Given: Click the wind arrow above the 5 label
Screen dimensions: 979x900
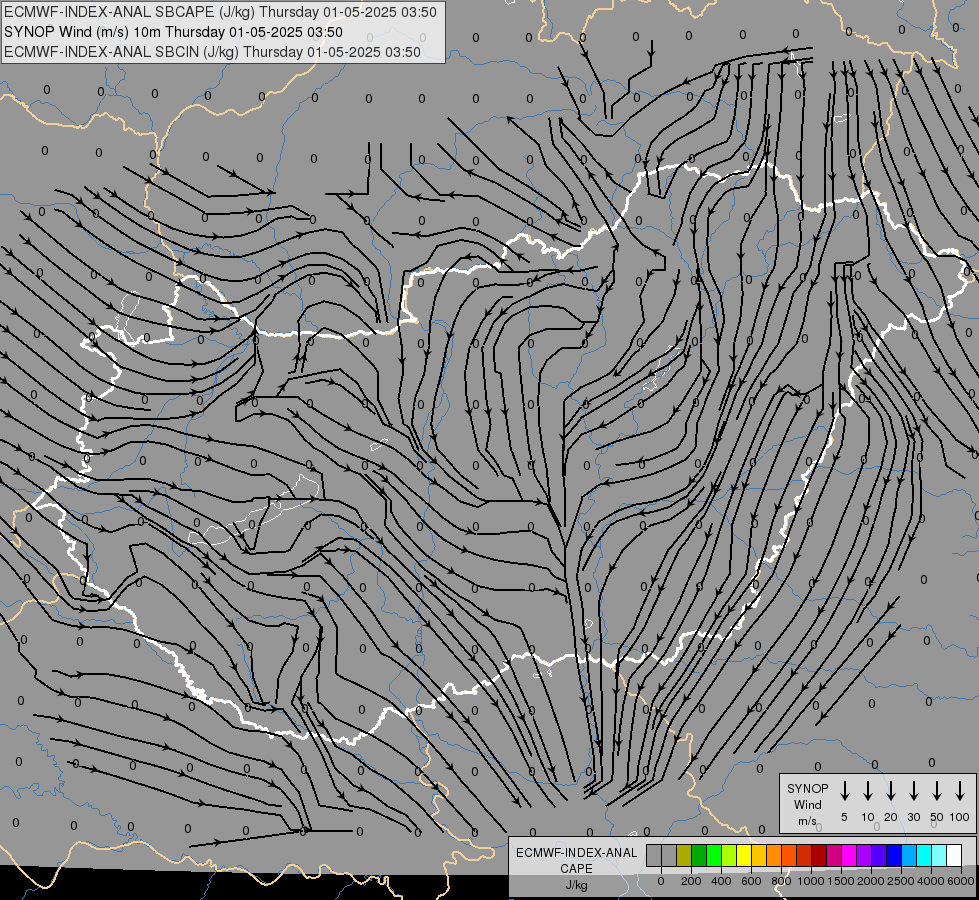Looking at the screenshot, I should pos(844,791).
